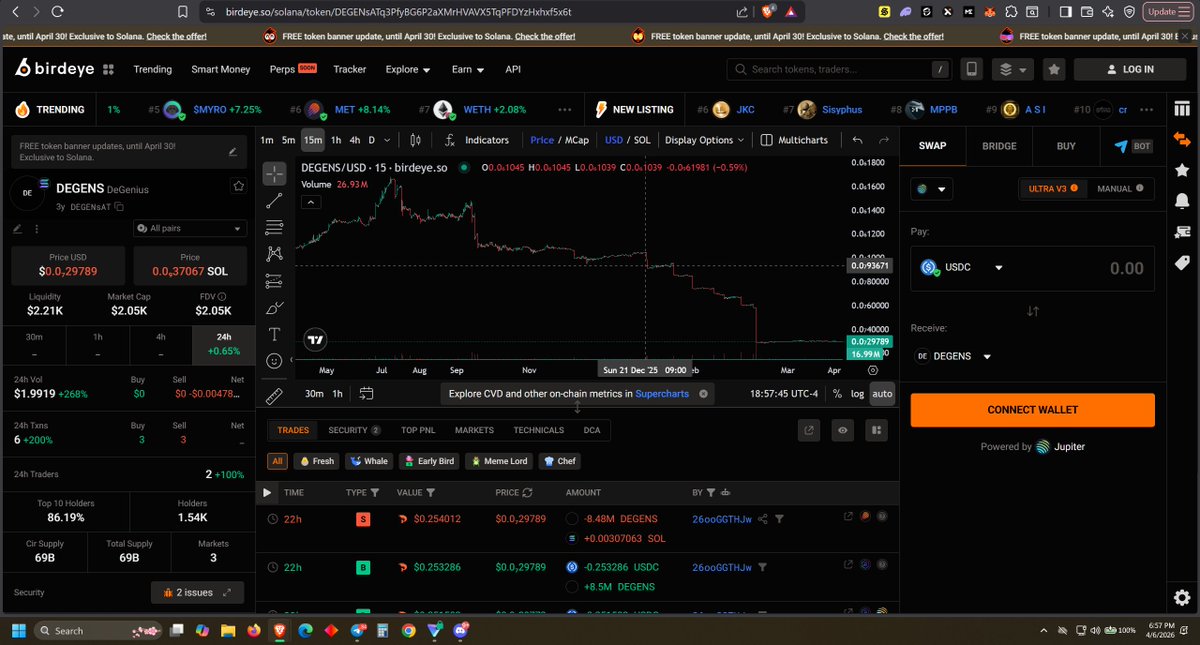This screenshot has width=1200, height=645.
Task: Change the trades panel layout
Action: pyautogui.click(x=875, y=430)
